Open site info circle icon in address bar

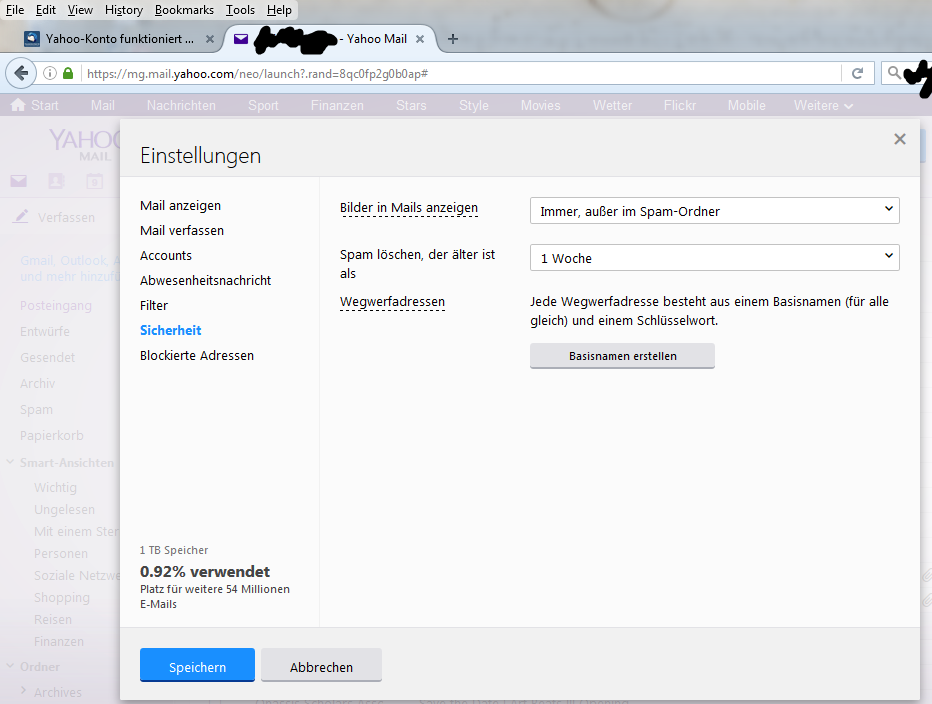tap(50, 73)
